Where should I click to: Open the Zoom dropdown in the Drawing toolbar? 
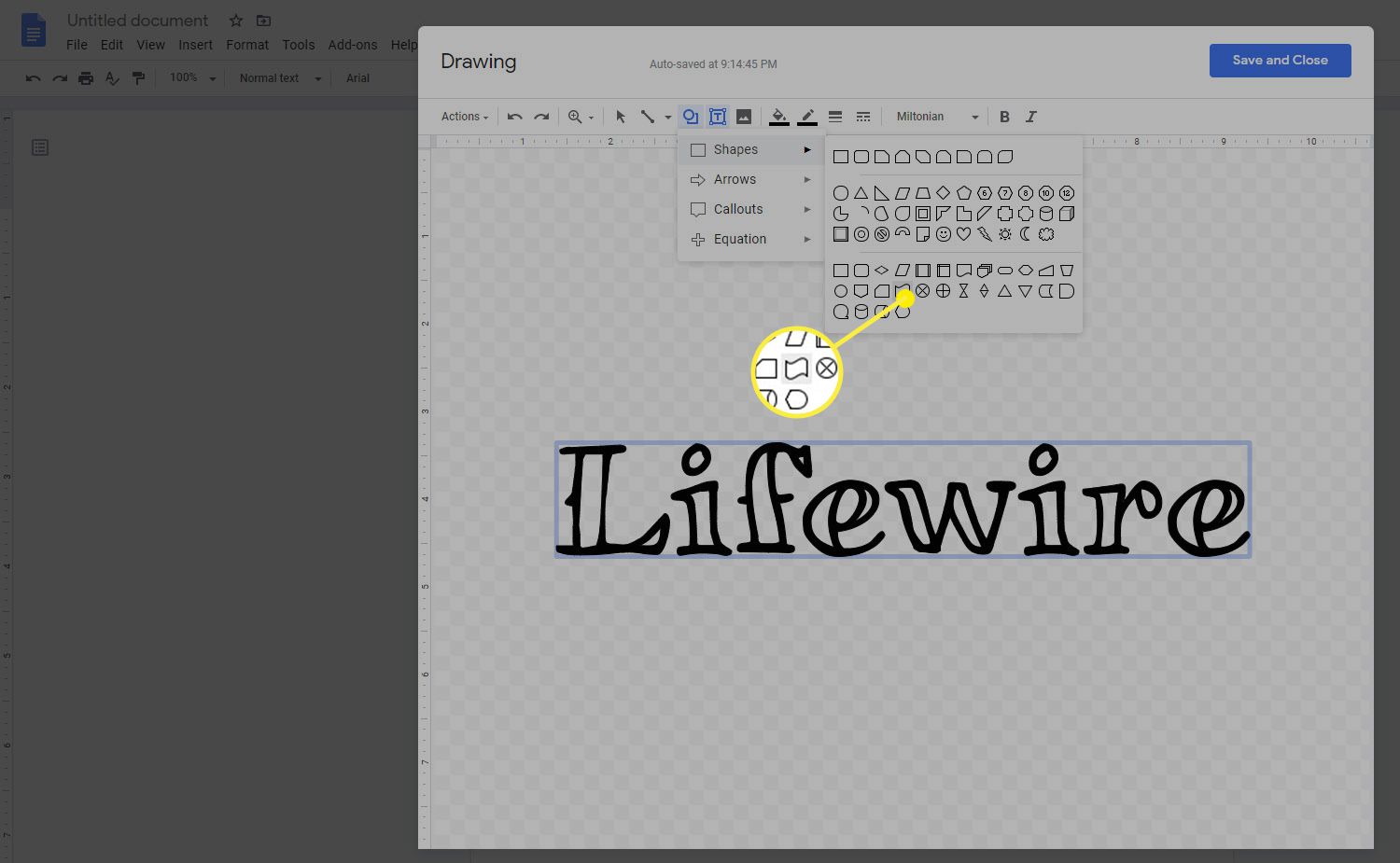(x=581, y=117)
